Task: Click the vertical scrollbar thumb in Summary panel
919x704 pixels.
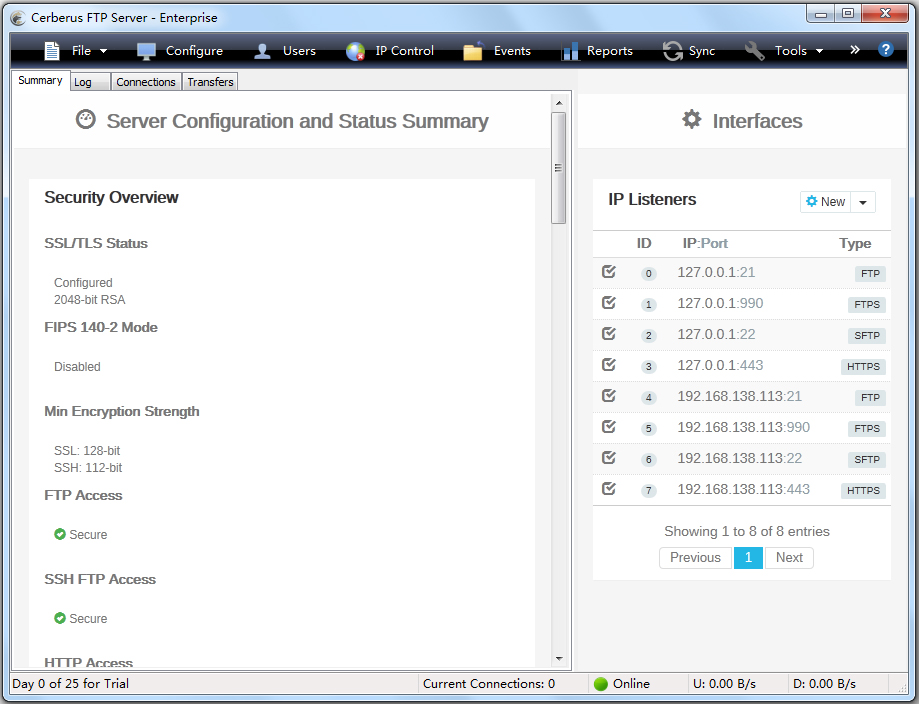Action: [x=559, y=168]
